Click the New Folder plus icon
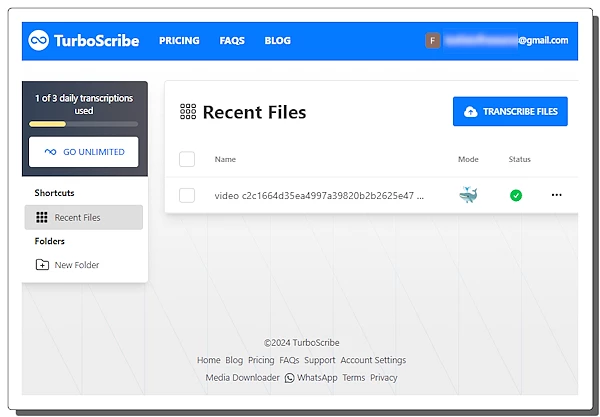The height and width of the screenshot is (417, 600). (42, 265)
